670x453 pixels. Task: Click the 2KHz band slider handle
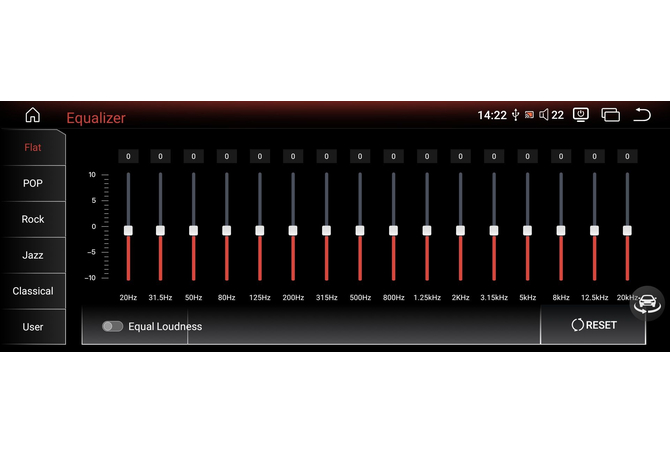click(x=460, y=230)
